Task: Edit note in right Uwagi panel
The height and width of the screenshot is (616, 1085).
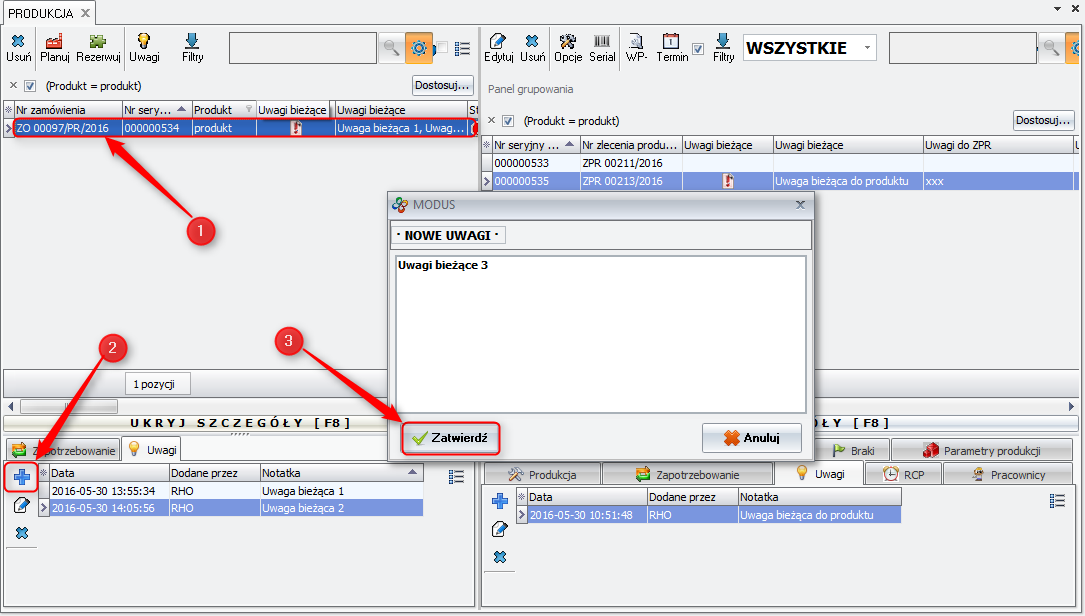Action: click(x=500, y=529)
